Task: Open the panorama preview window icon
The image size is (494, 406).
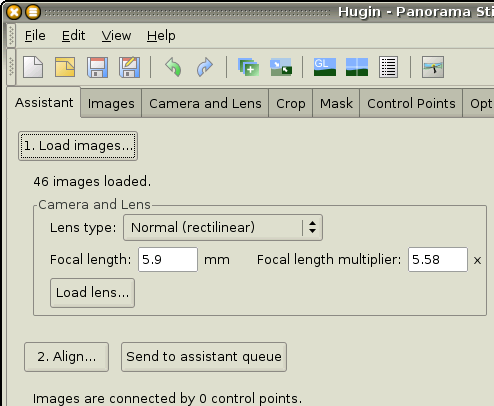Action: 357,67
